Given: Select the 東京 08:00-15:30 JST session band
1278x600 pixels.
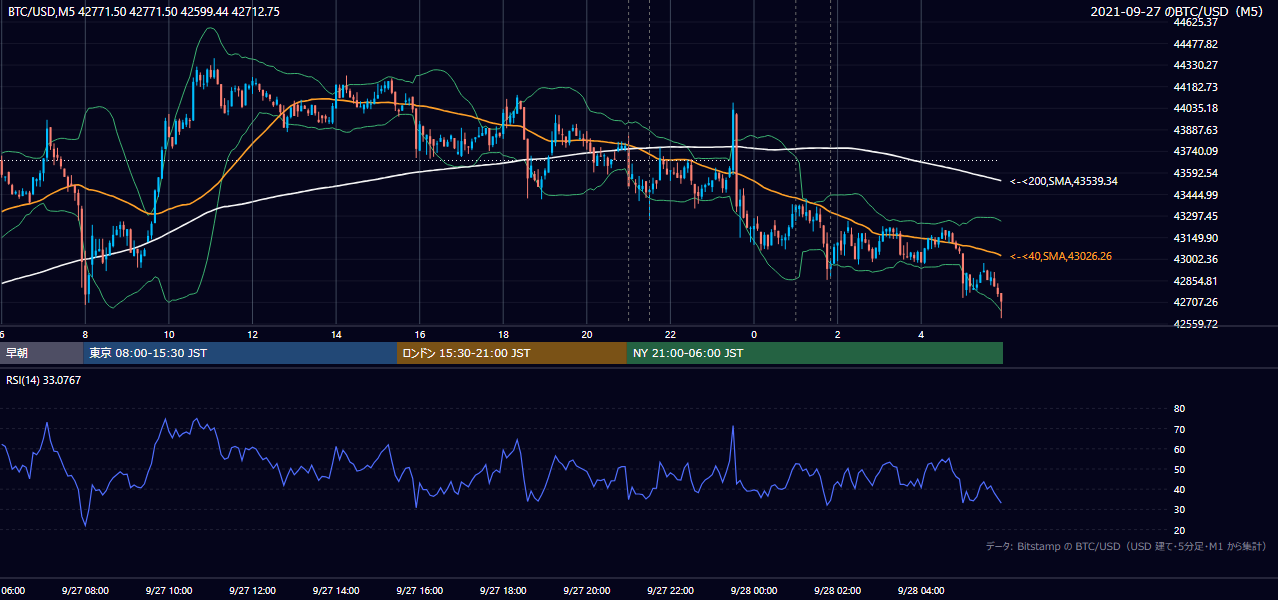Looking at the screenshot, I should coord(240,353).
